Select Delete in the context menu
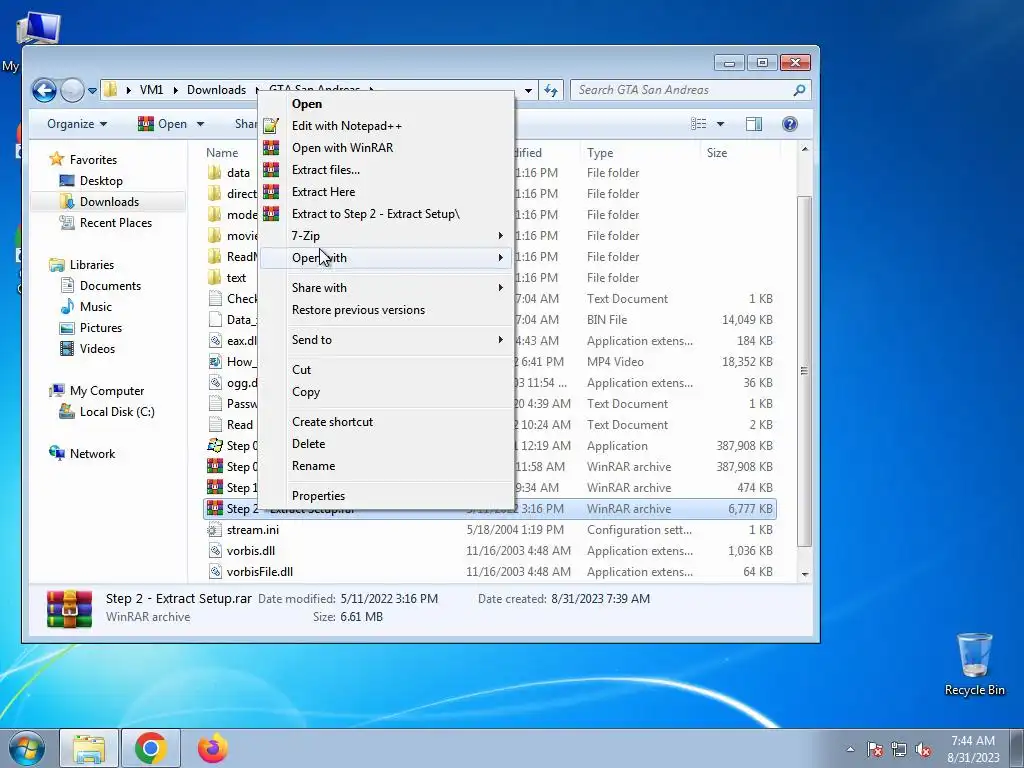 (387, 444)
